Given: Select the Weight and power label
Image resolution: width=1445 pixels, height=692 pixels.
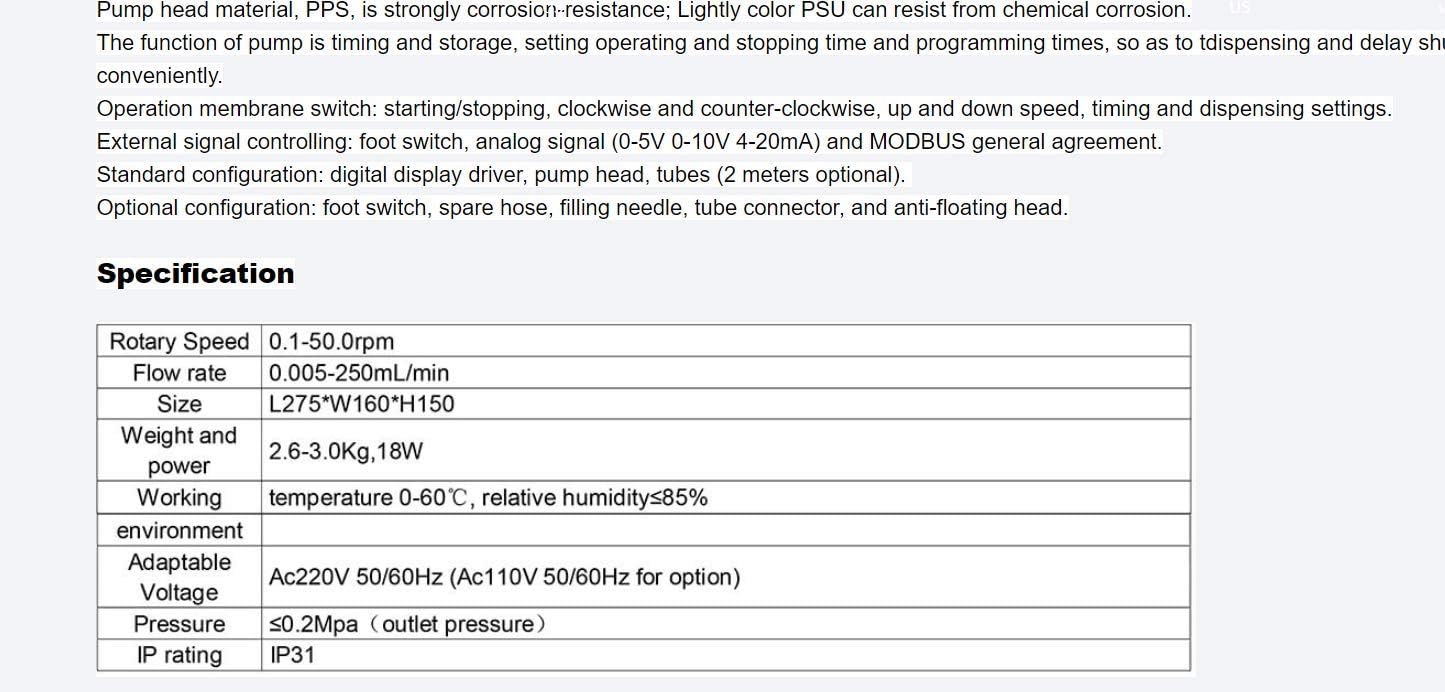Looking at the screenshot, I should pos(179,450).
